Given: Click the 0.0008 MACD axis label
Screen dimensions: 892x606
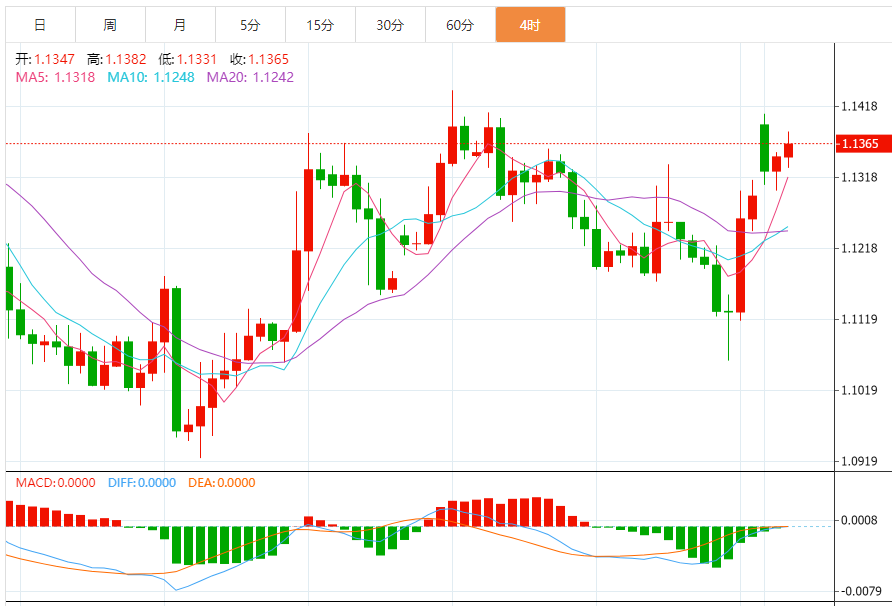Looking at the screenshot, I should pyautogui.click(x=859, y=520).
